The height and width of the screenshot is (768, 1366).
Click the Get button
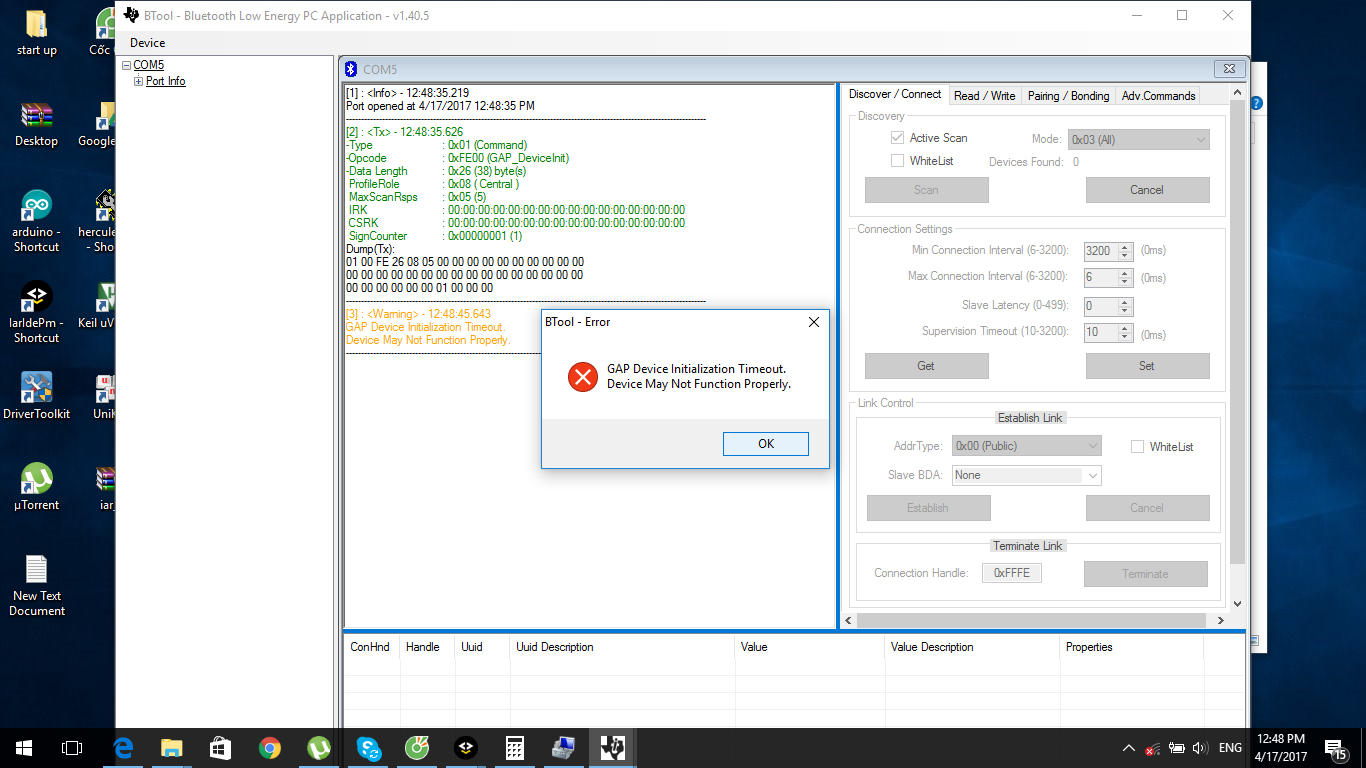click(926, 366)
